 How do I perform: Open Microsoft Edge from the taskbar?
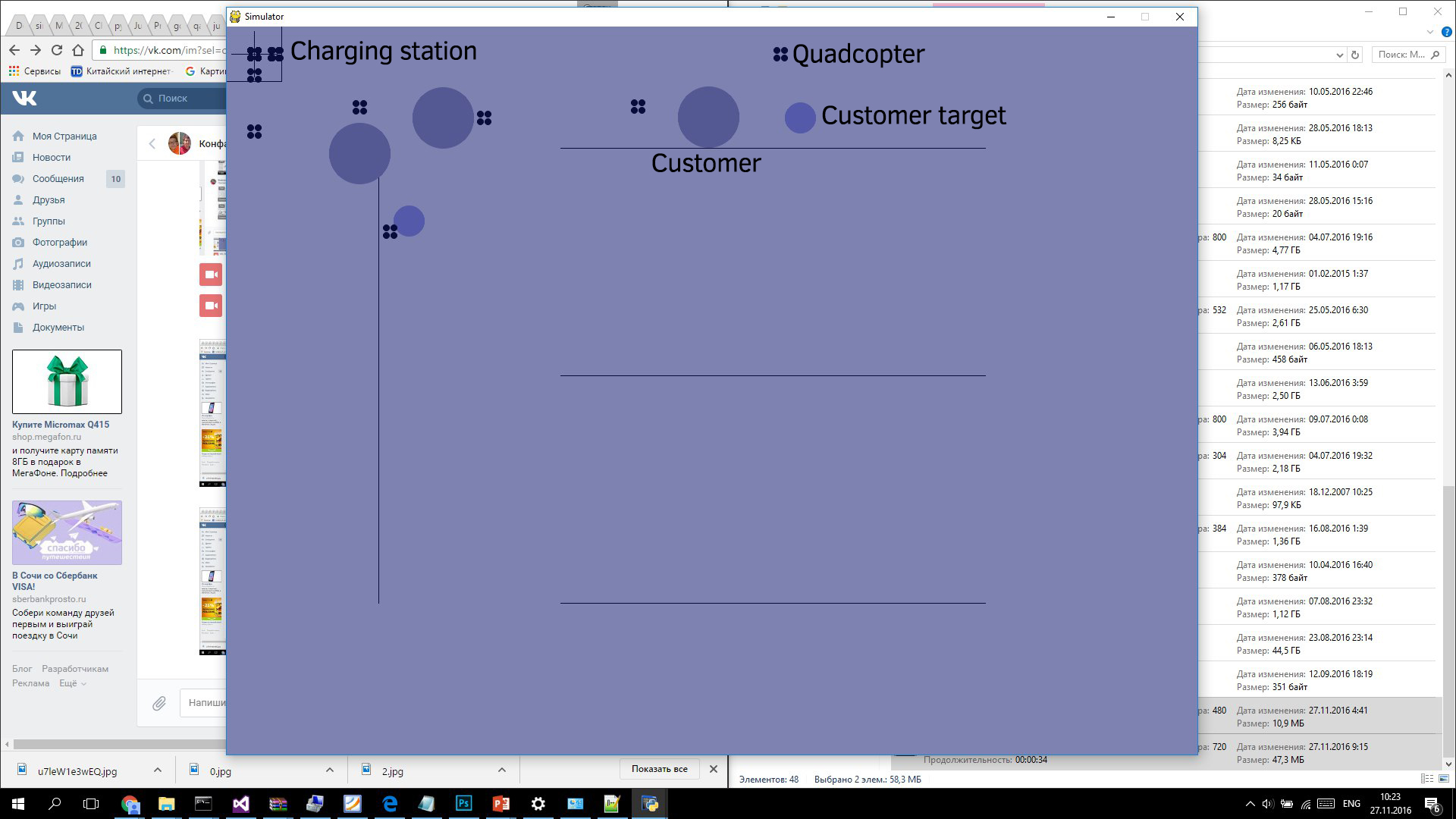pos(390,804)
